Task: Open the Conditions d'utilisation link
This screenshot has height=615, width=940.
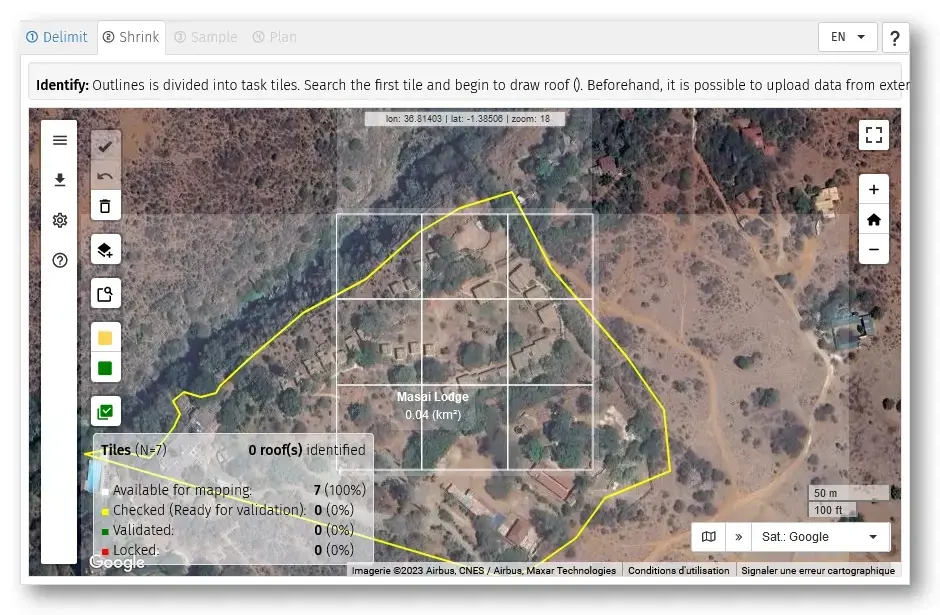Action: coord(678,571)
